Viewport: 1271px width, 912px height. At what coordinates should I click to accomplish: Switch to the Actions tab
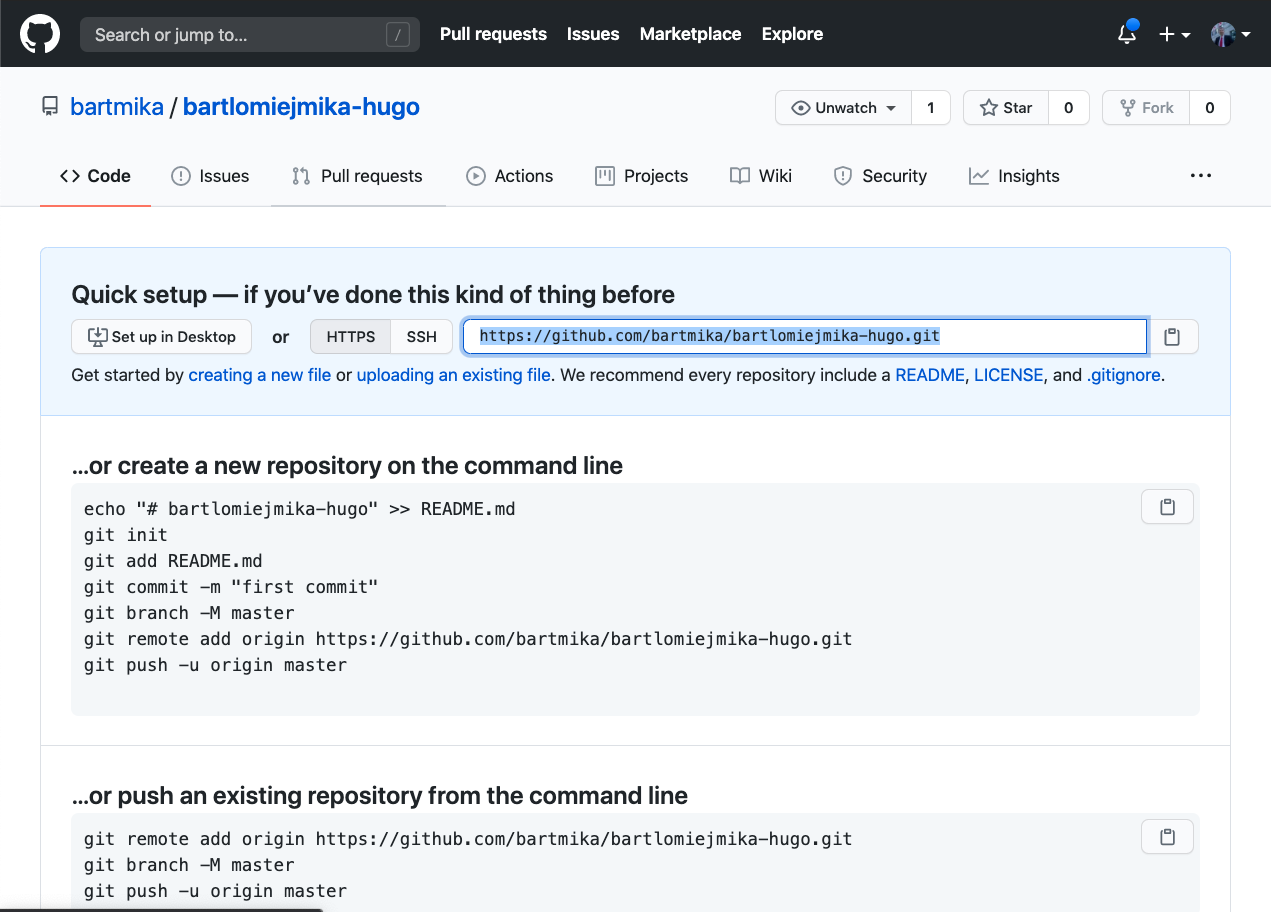coord(510,176)
